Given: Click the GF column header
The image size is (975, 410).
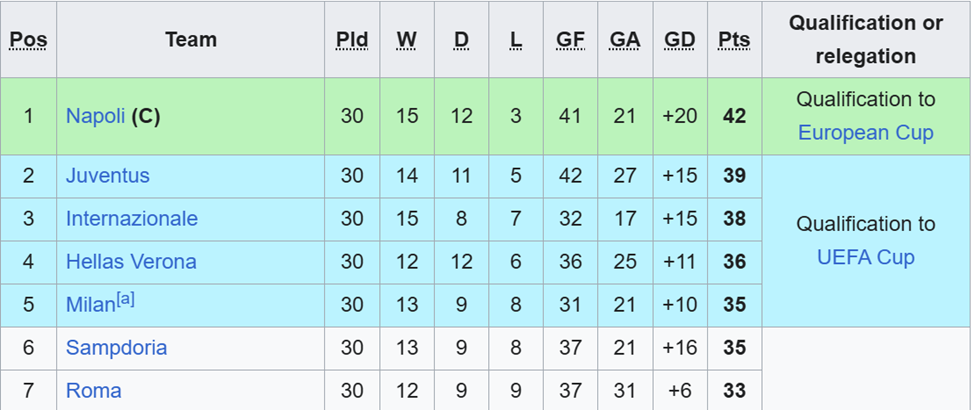Looking at the screenshot, I should (x=570, y=40).
